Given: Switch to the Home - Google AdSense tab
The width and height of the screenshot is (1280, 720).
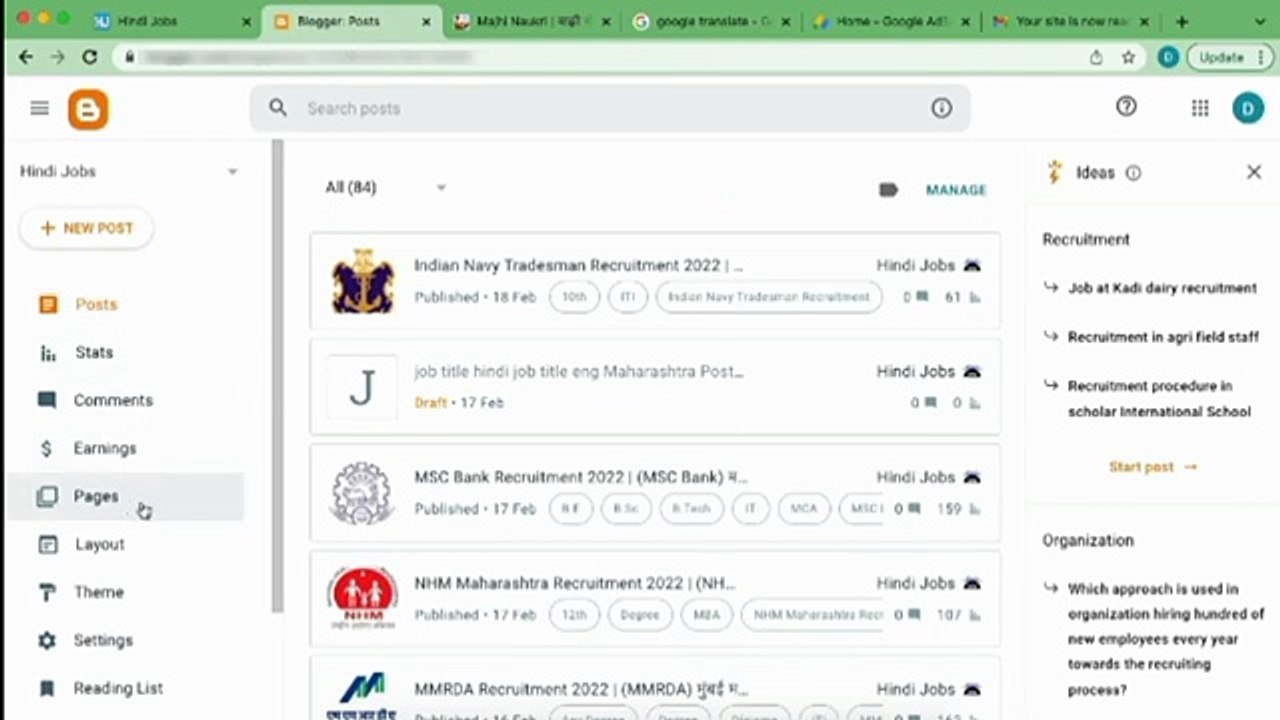Looking at the screenshot, I should (891, 21).
